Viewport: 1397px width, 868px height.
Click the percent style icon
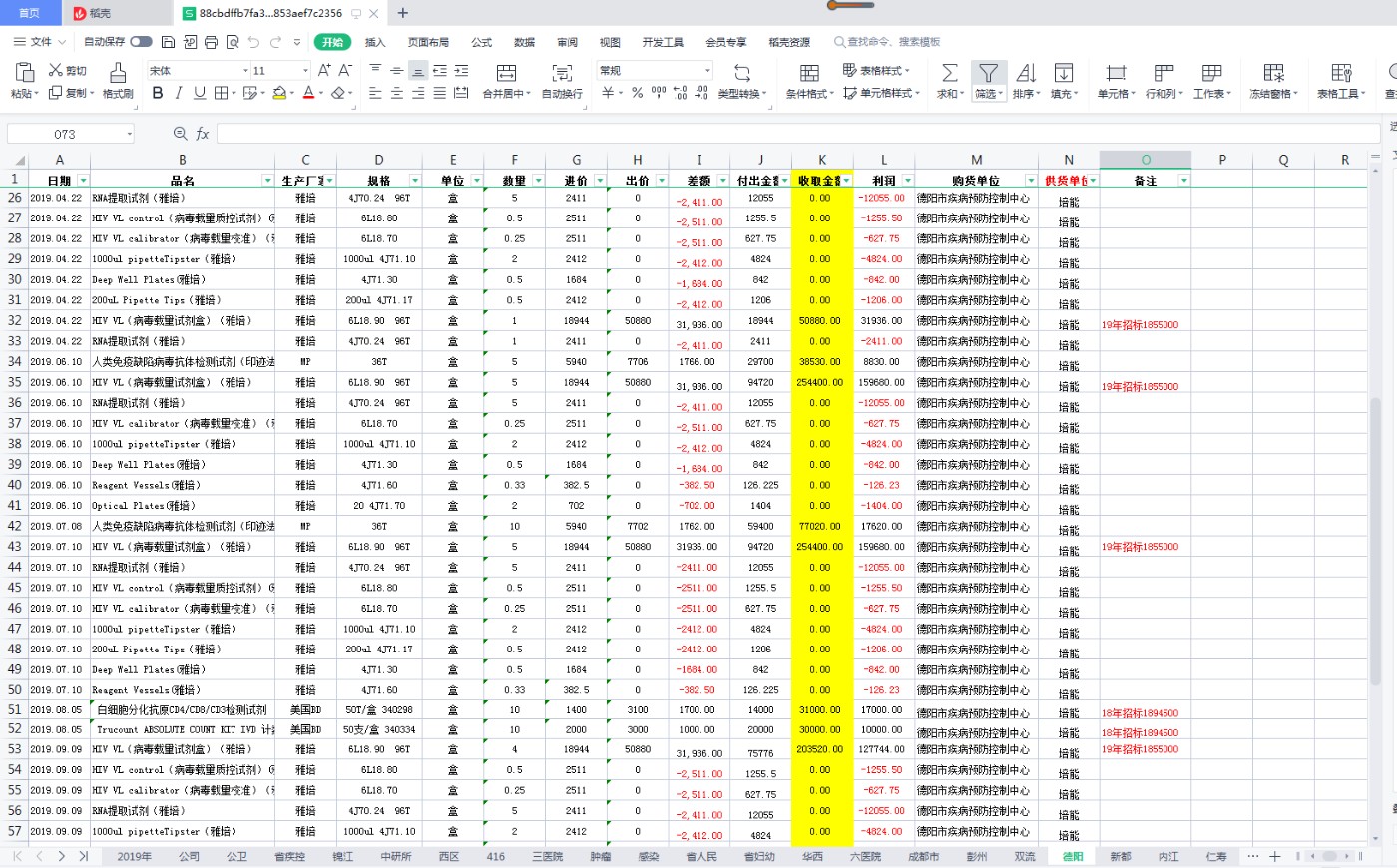(x=637, y=93)
